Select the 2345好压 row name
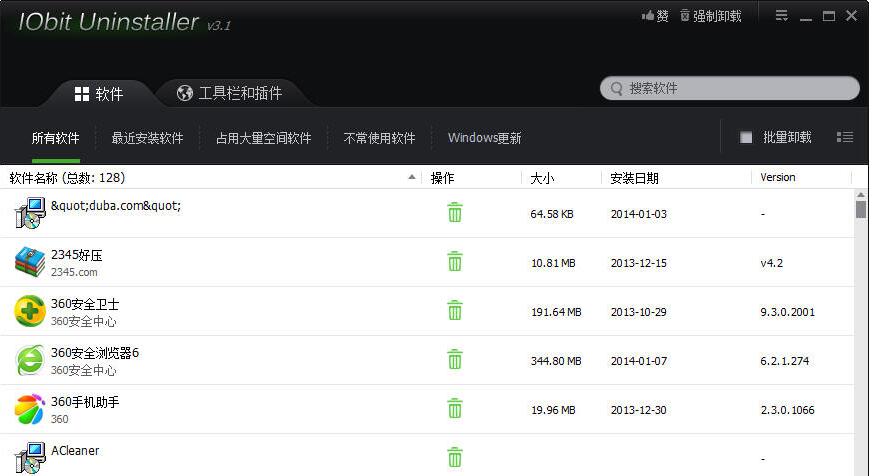The height and width of the screenshot is (476, 873). point(77,255)
